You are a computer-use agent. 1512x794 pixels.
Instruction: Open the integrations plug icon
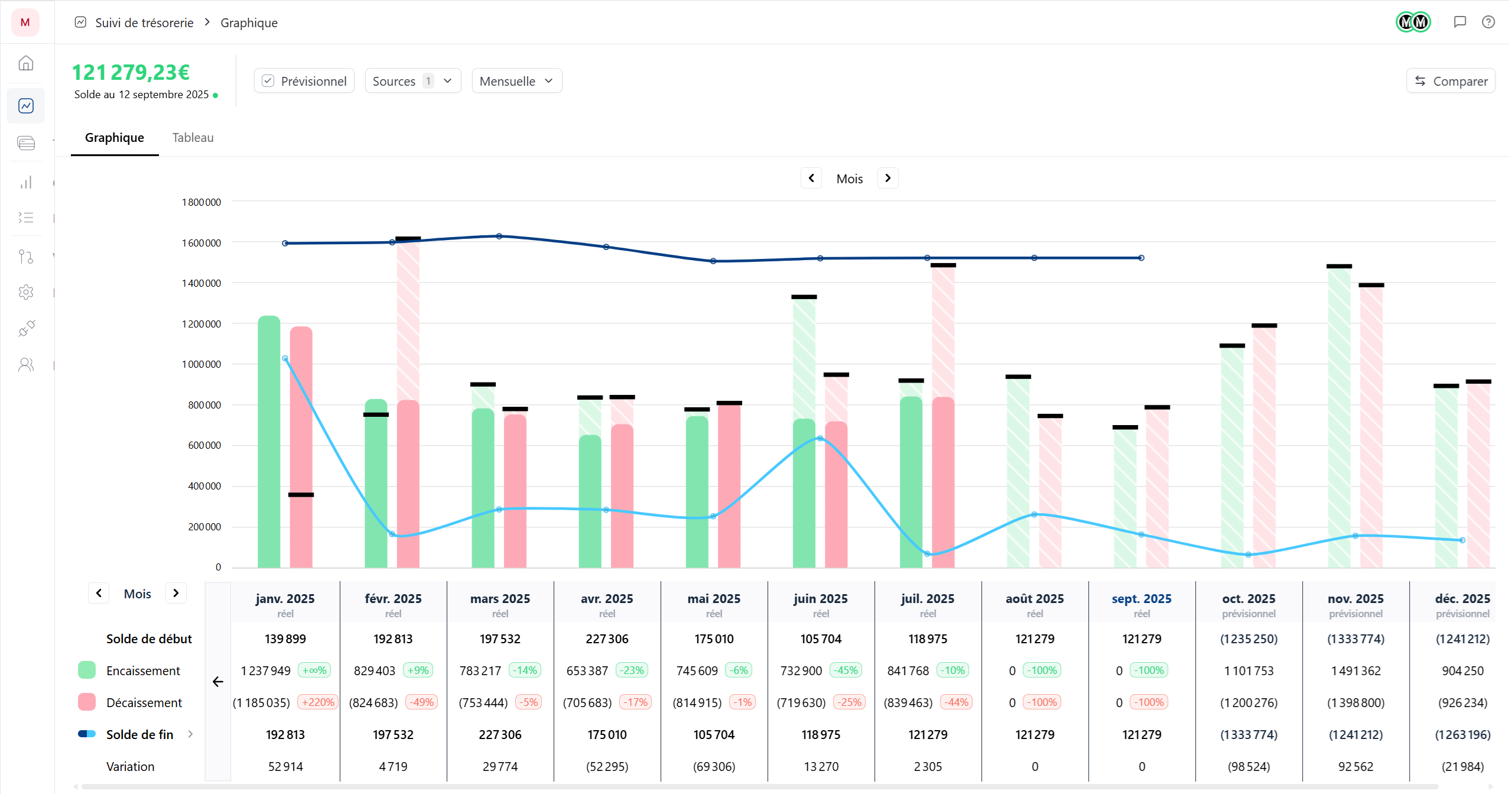pos(26,328)
